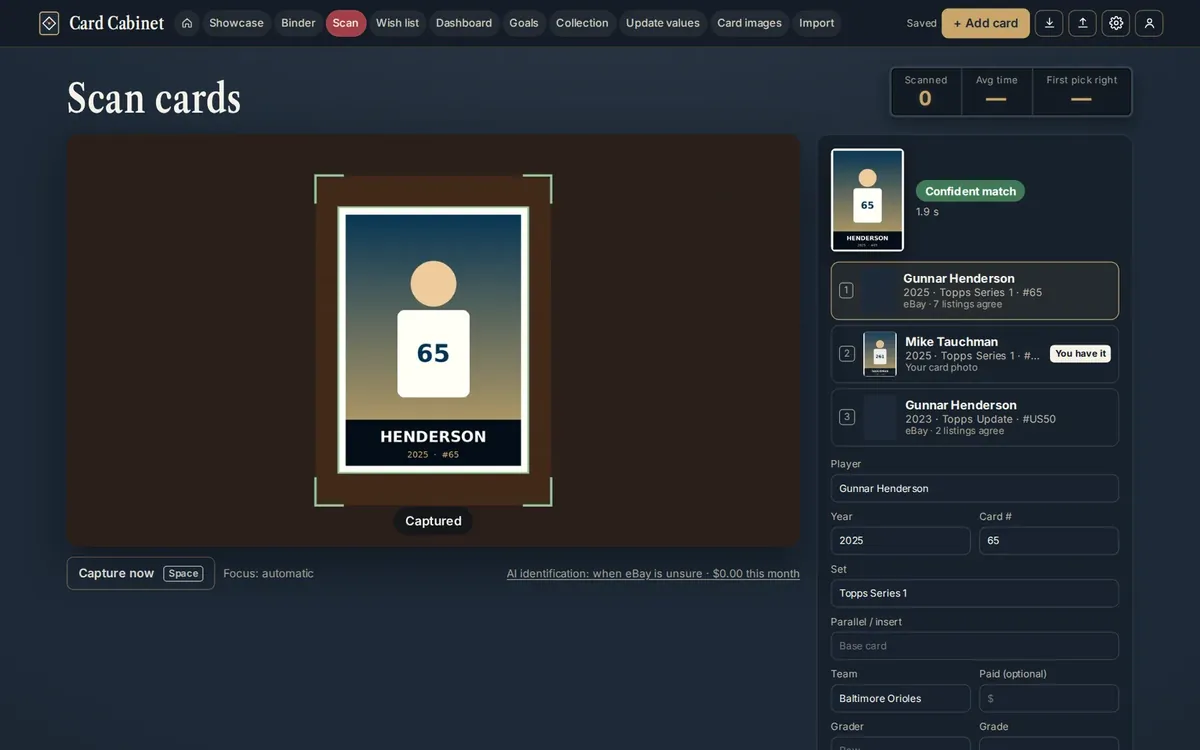Viewport: 1200px width, 750px height.
Task: Click the captured card in camera preview
Action: (x=433, y=340)
